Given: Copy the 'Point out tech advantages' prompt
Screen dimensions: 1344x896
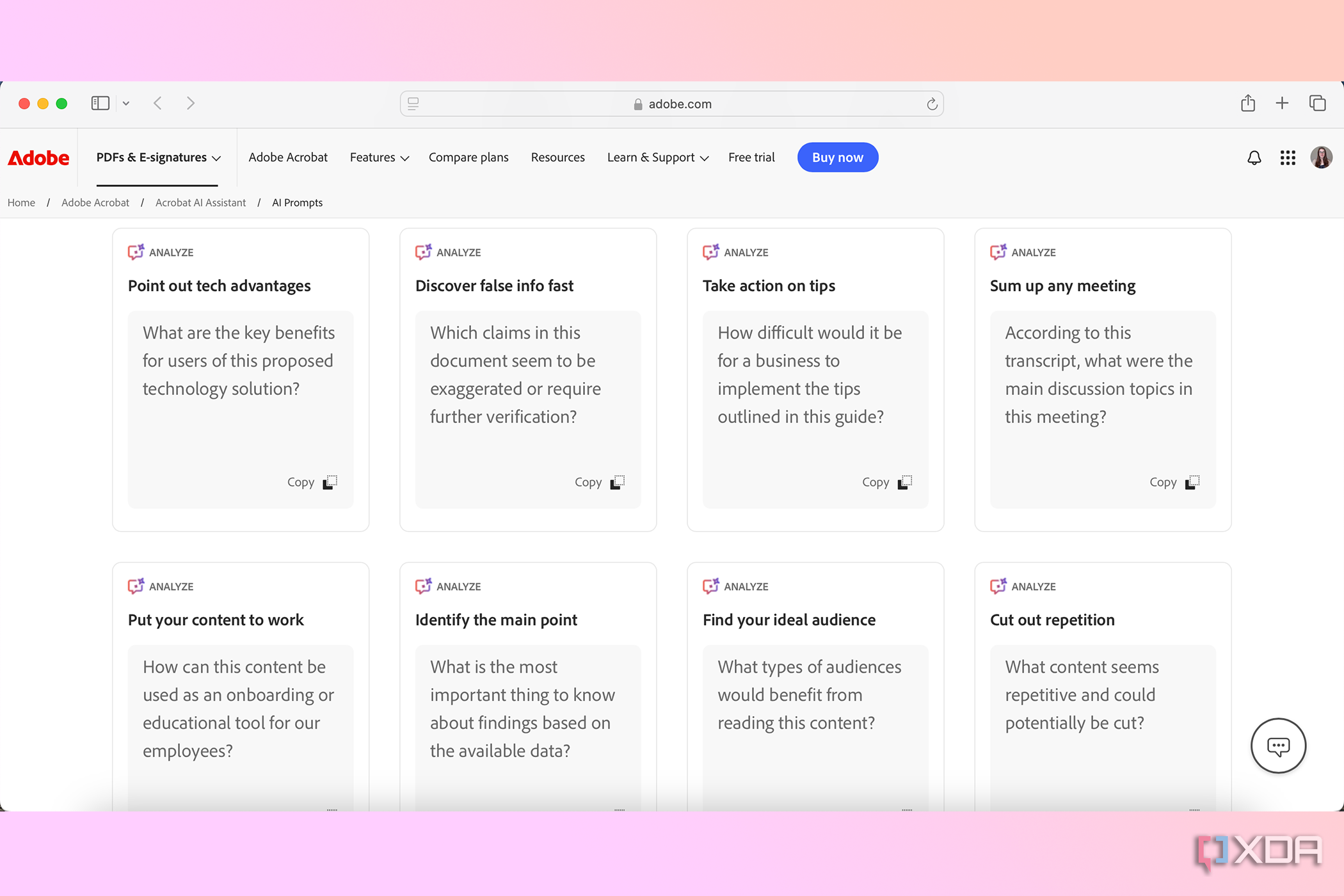Looking at the screenshot, I should click(x=312, y=482).
